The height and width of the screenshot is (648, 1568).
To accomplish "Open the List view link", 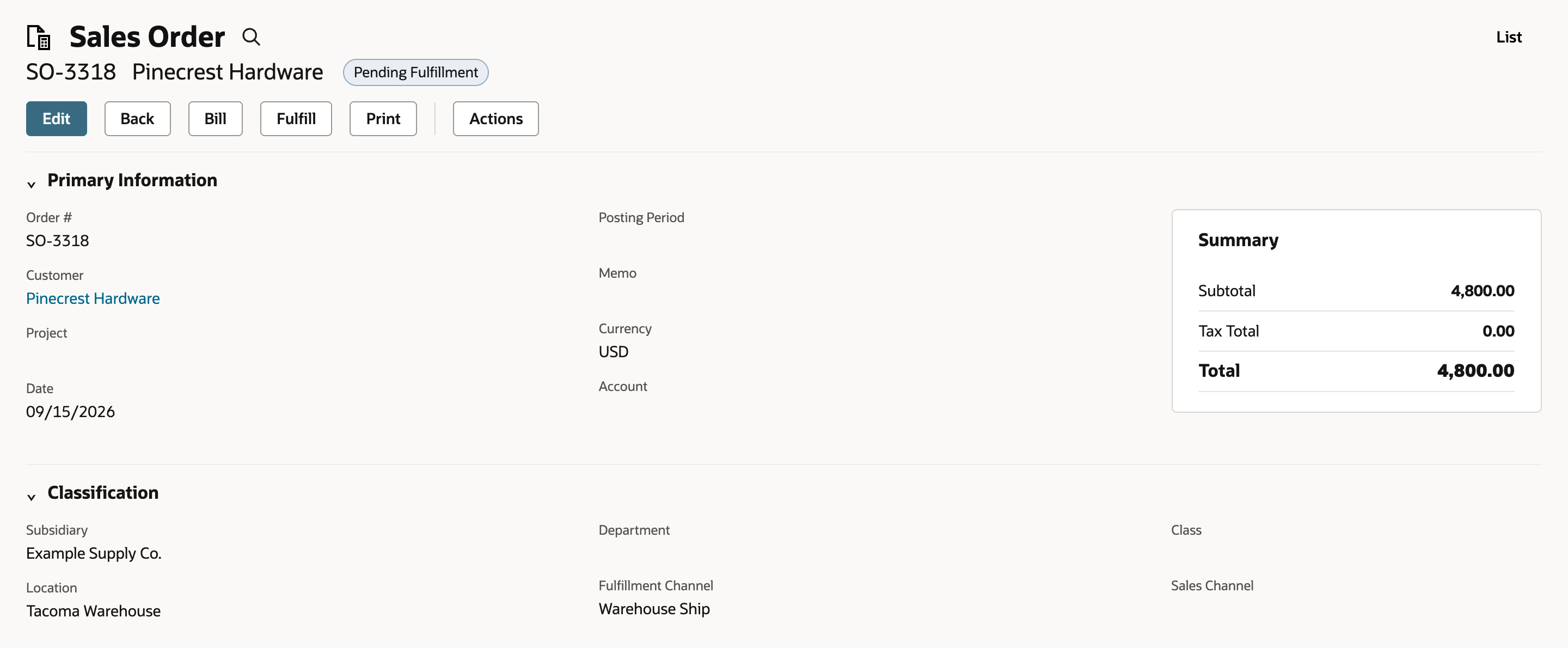I will click(x=1509, y=37).
